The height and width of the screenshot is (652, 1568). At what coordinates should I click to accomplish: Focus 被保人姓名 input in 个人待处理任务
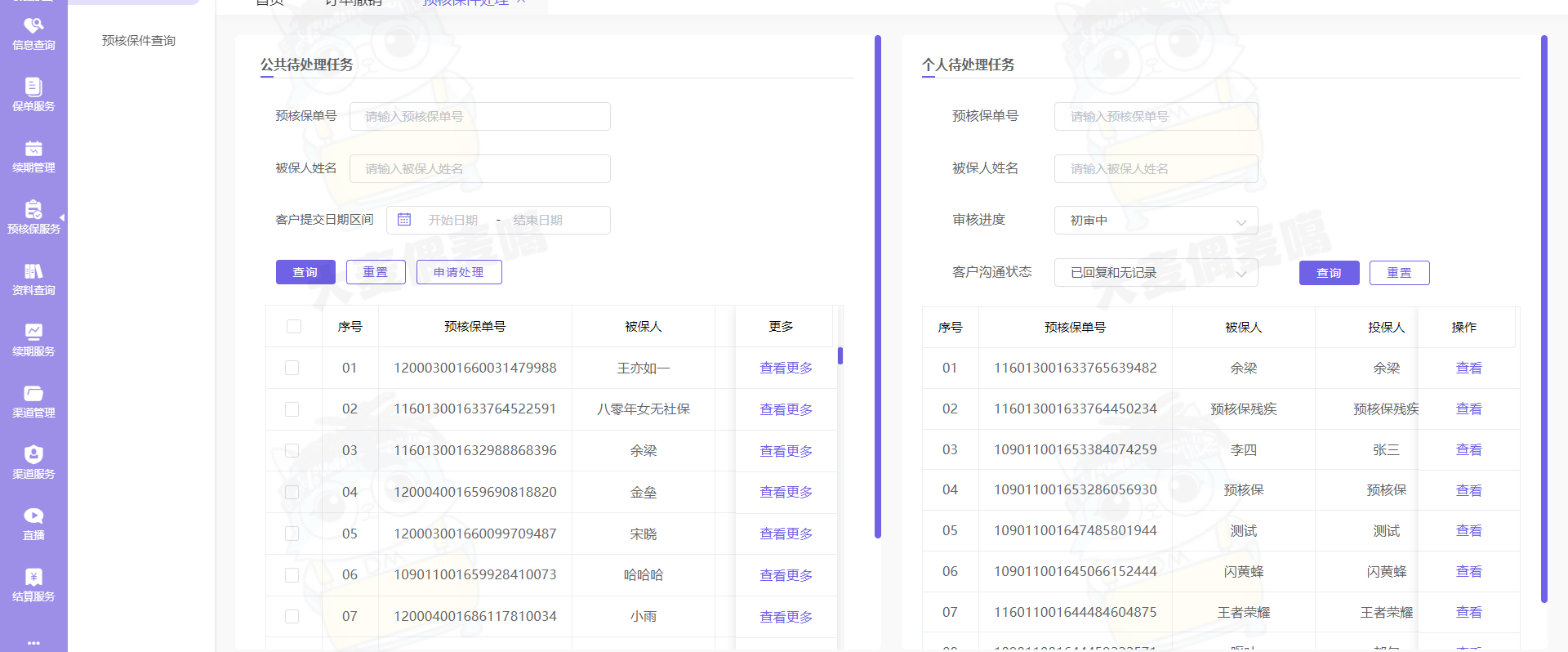[1156, 168]
